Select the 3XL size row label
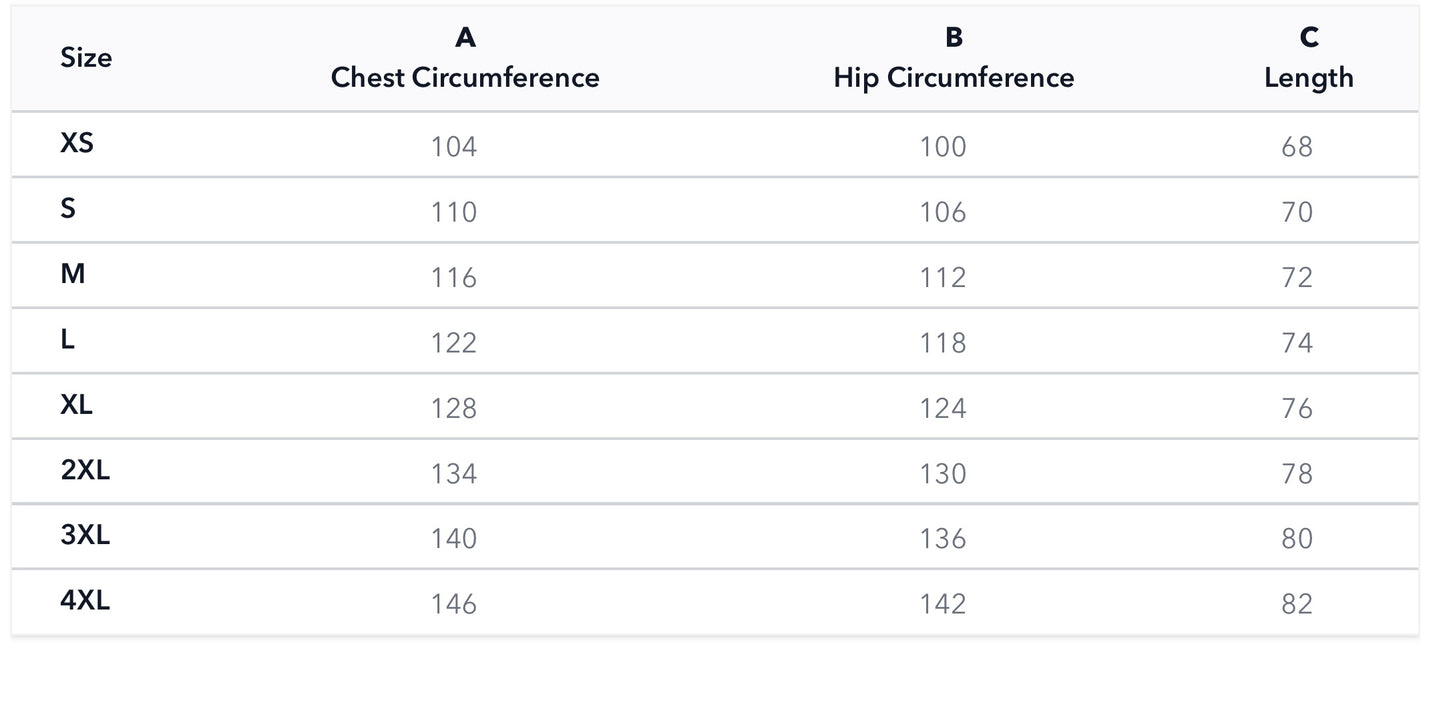Viewport: 1445px width, 717px height. [85, 536]
